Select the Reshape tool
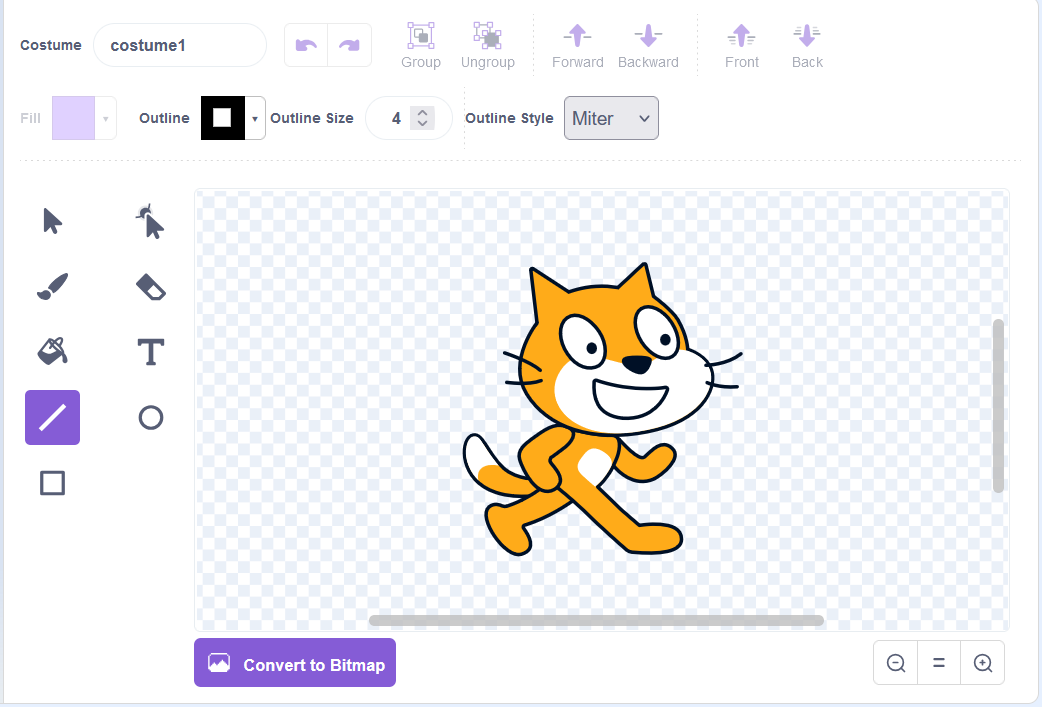The image size is (1042, 707). 150,221
